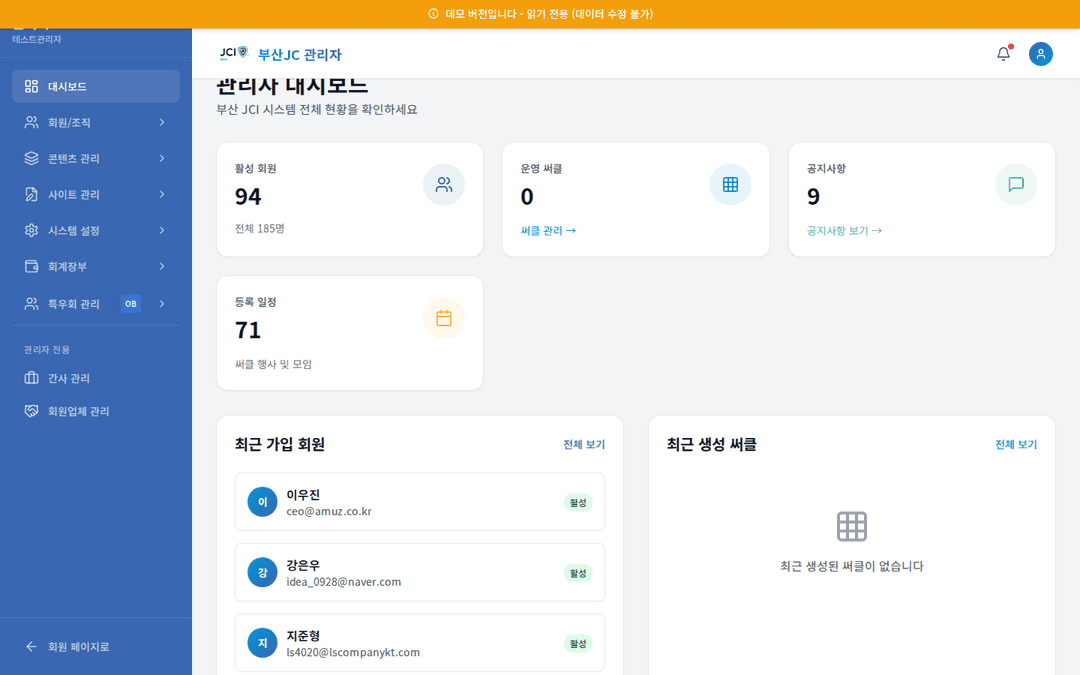Screen dimensions: 1080x675
Task: Open the bell notification icon
Action: (x=1003, y=54)
